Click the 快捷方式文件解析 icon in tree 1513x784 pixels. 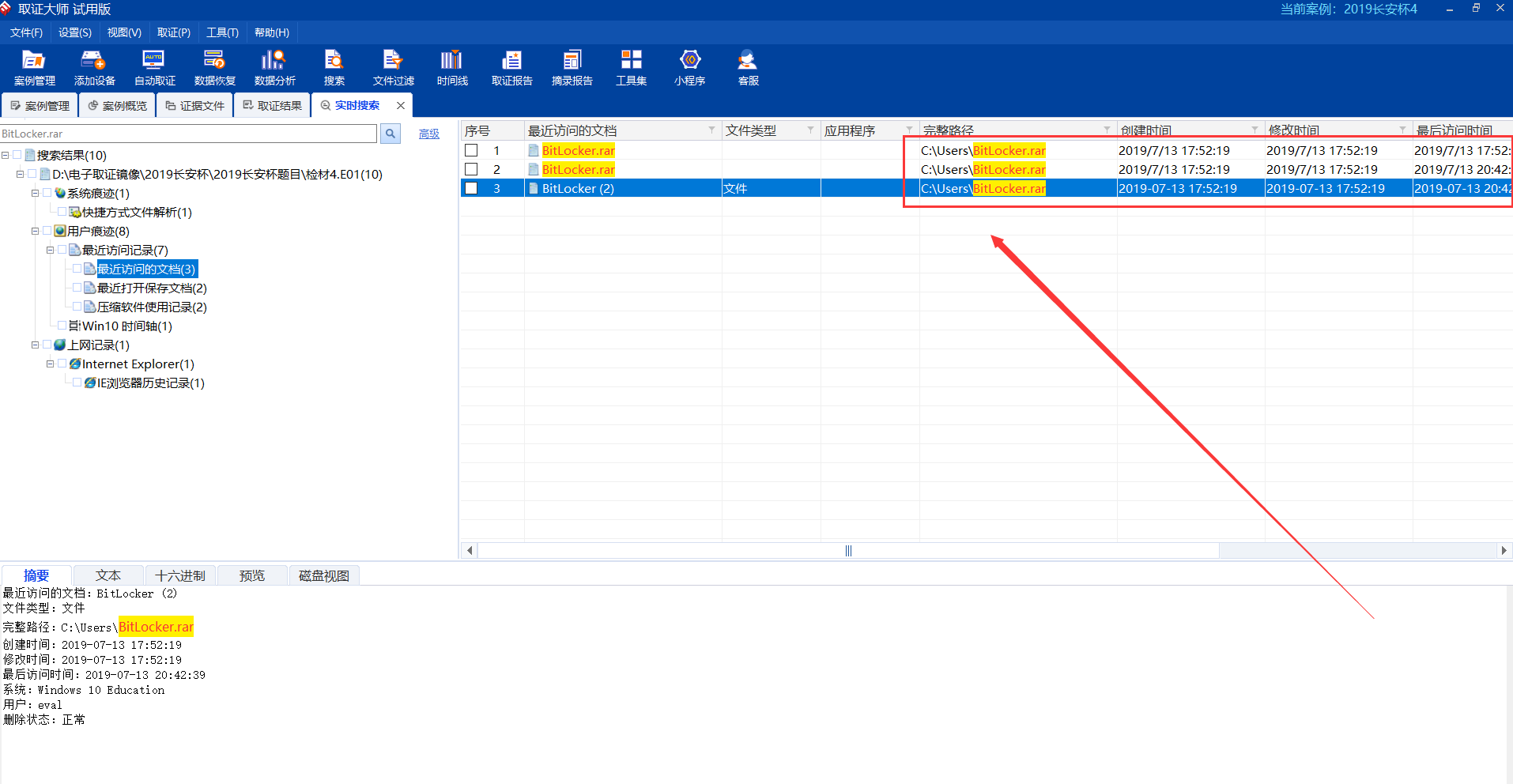(75, 212)
